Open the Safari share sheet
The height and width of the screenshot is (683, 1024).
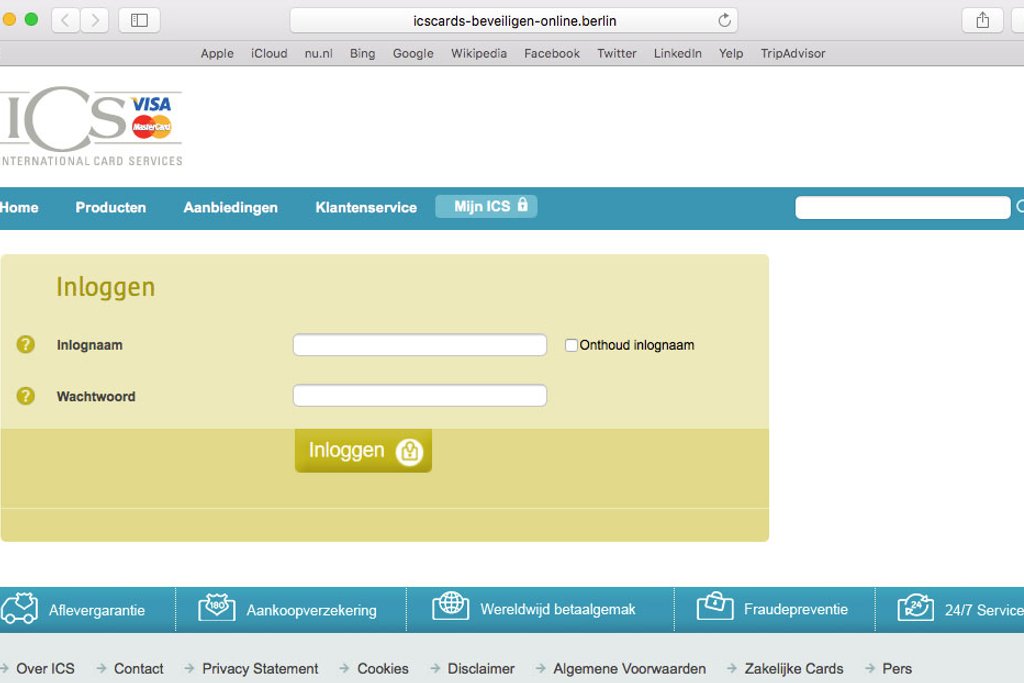pyautogui.click(x=982, y=20)
